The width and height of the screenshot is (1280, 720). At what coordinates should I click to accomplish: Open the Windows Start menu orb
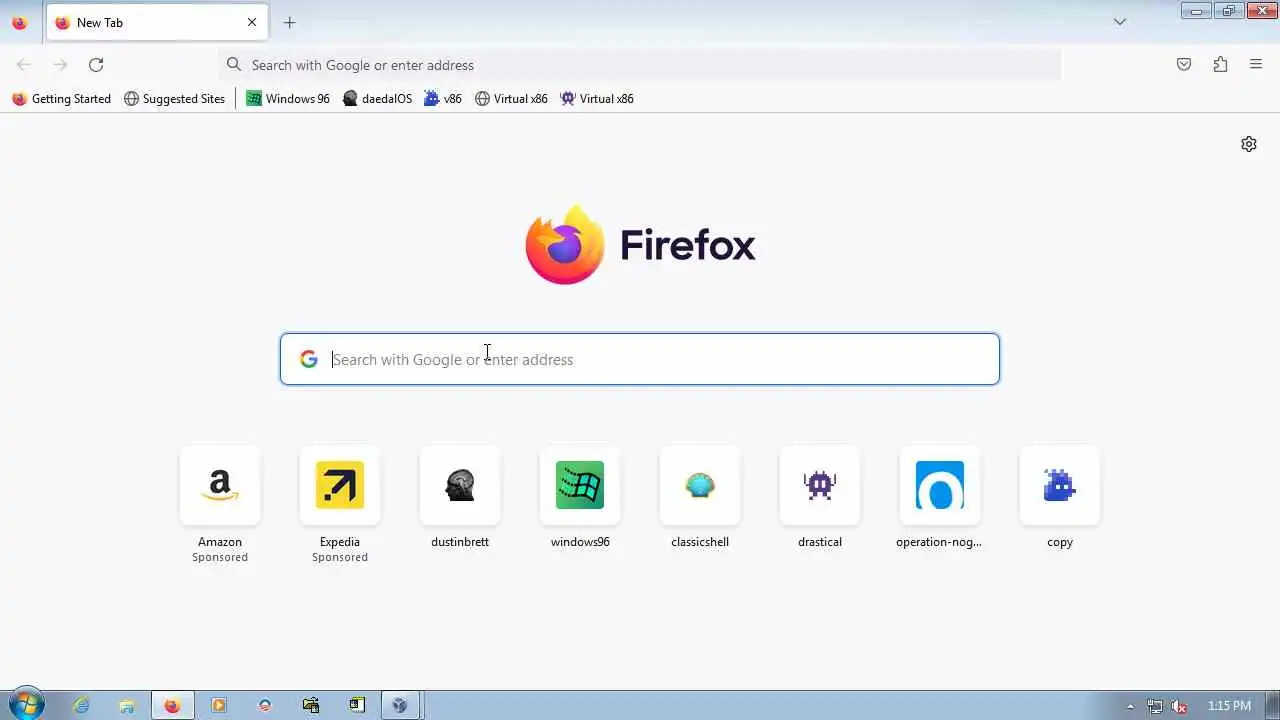[x=26, y=705]
